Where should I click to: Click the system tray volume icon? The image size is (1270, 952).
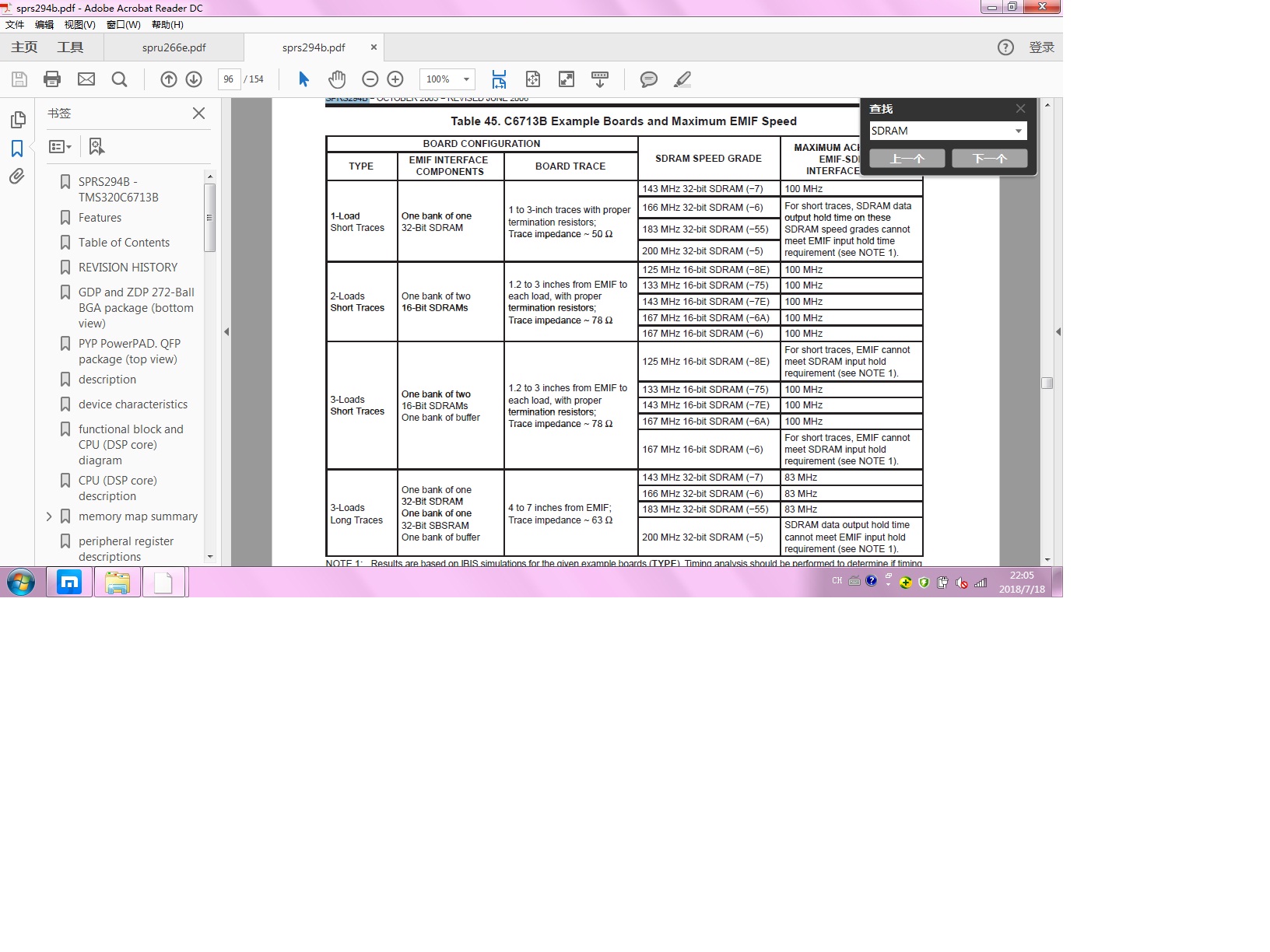tap(962, 582)
